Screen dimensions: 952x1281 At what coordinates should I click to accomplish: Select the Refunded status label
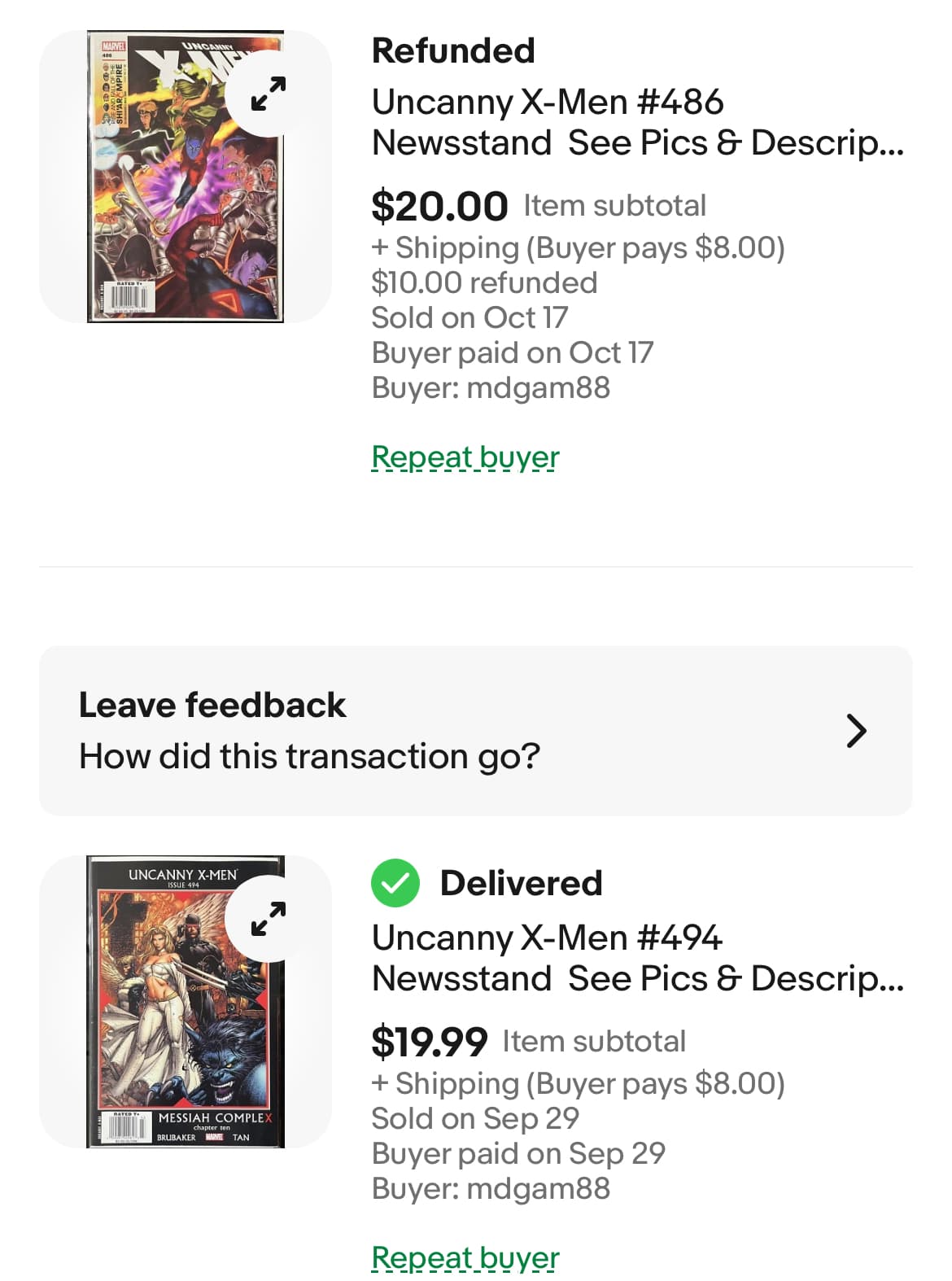453,51
